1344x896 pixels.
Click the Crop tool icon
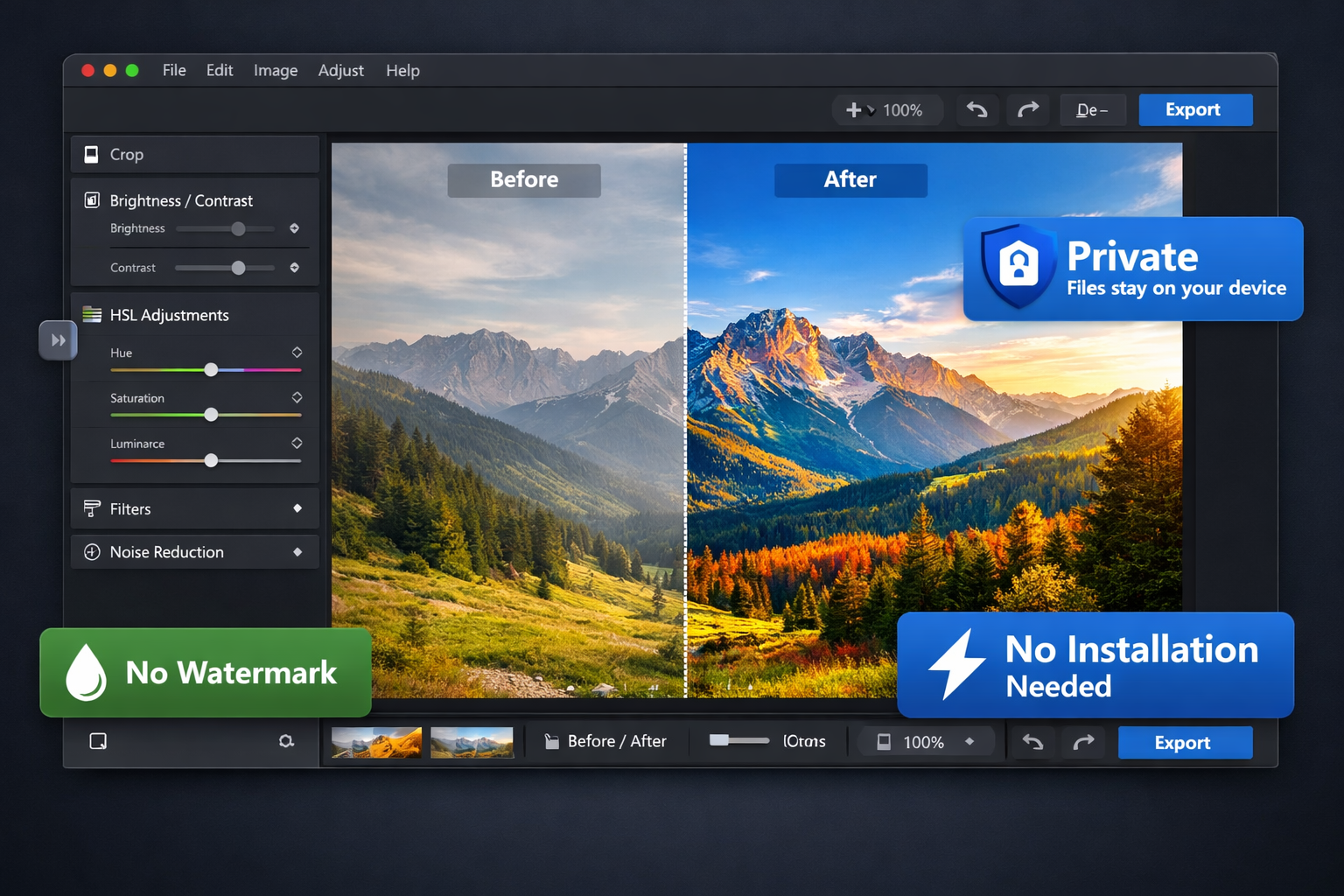point(91,155)
